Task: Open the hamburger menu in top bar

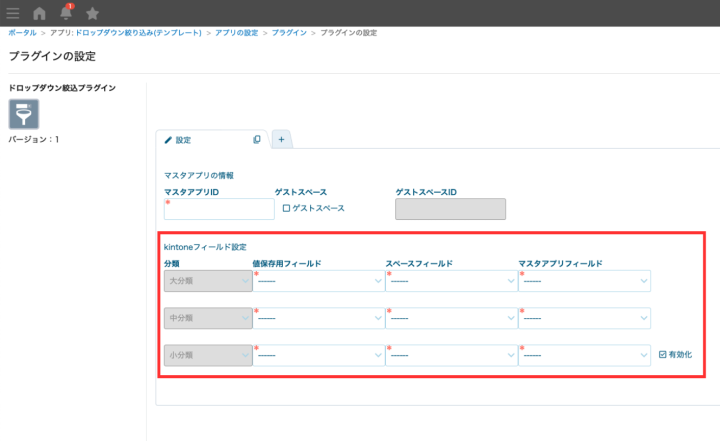Action: coord(13,13)
